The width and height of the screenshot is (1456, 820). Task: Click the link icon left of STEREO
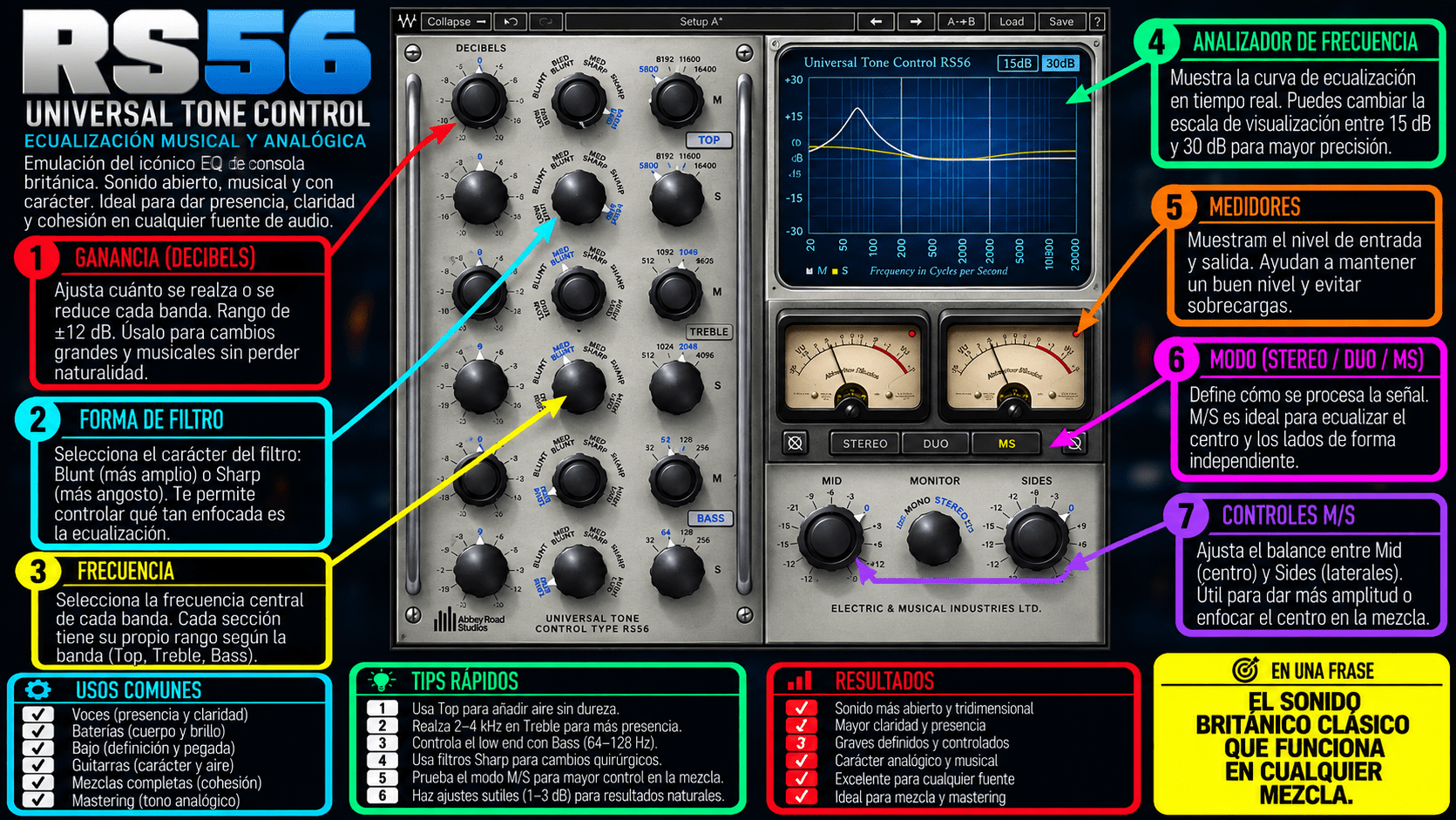795,443
